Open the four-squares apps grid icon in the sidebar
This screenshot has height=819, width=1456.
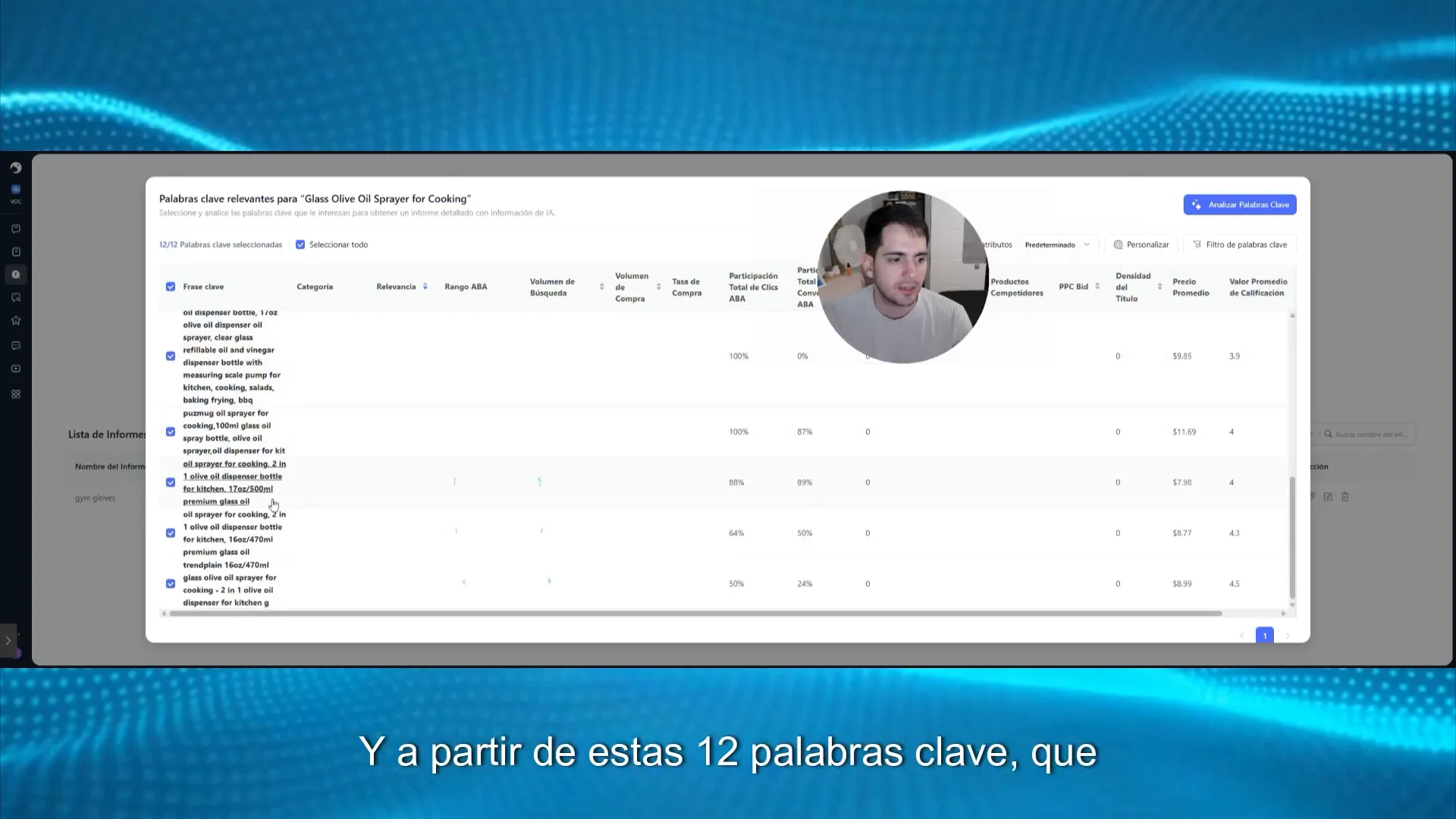tap(16, 394)
